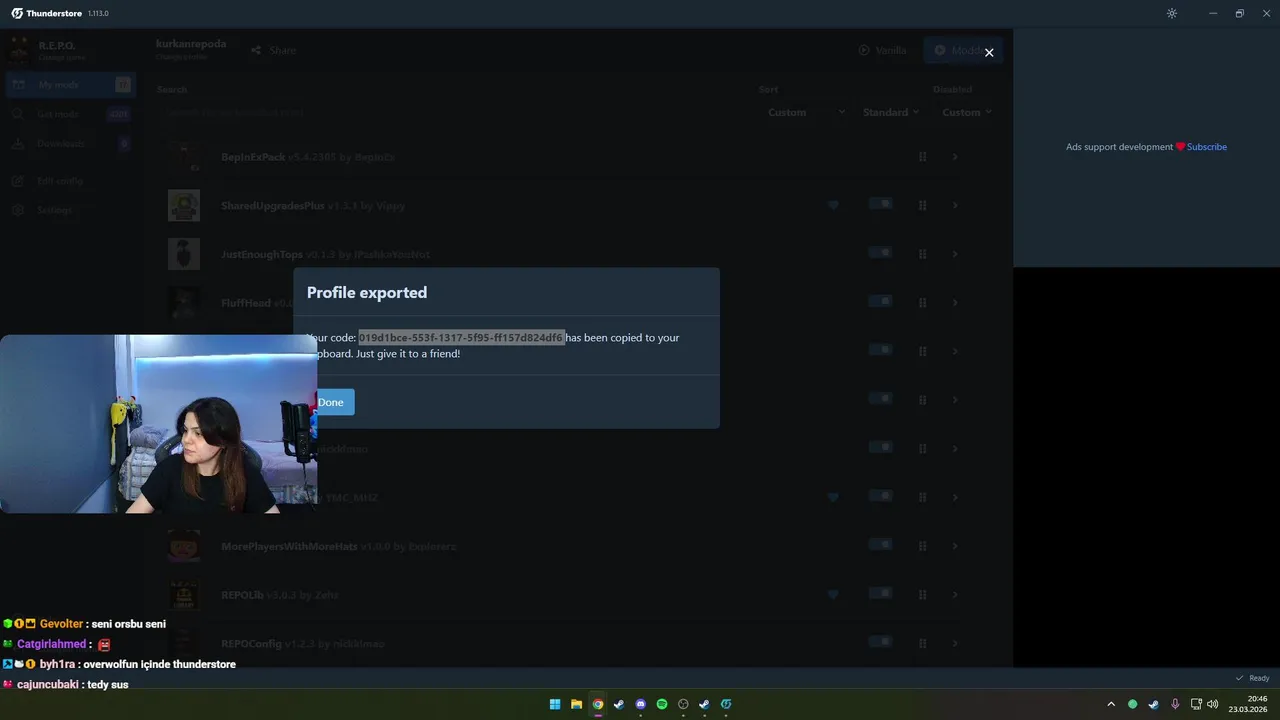
Task: Click Thunderstore icon in the taskbar
Action: (726, 704)
